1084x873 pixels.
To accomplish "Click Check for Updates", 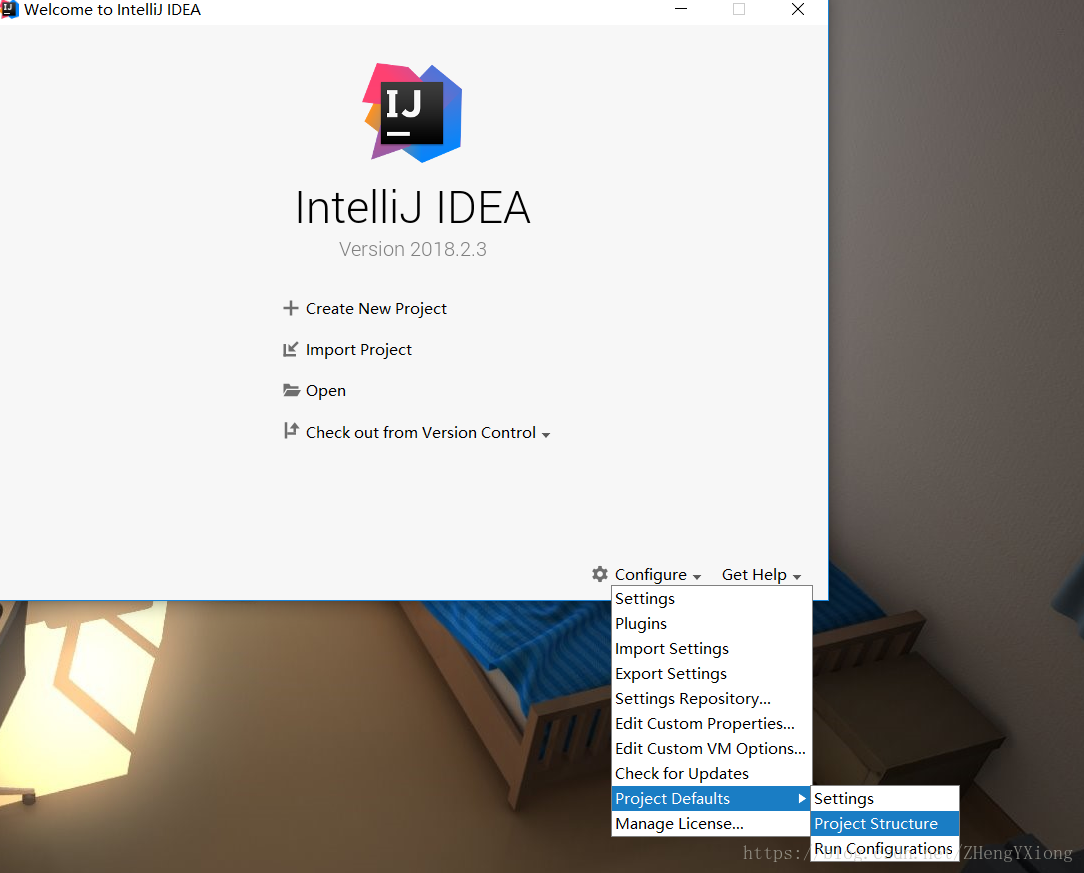I will [711, 773].
